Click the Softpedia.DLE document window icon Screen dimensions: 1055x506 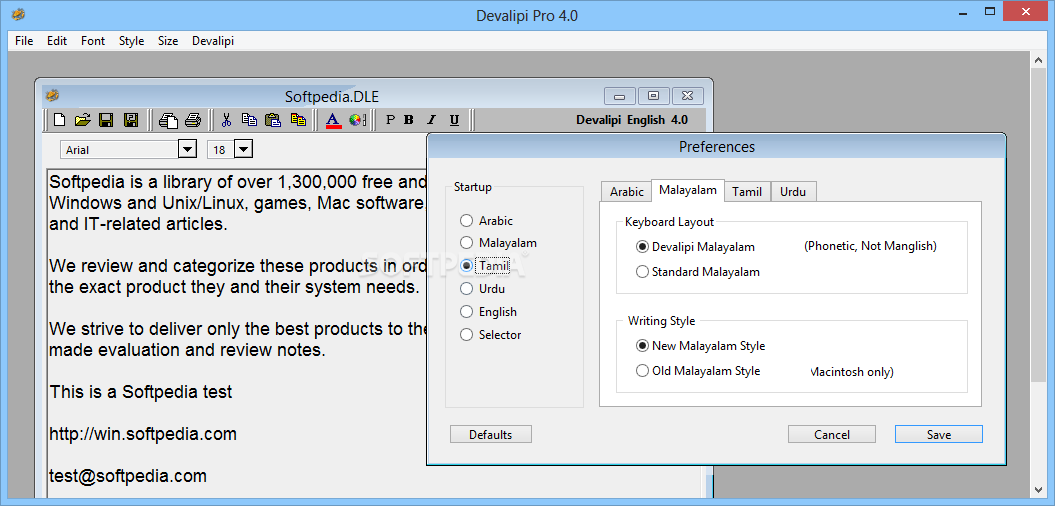(52, 96)
